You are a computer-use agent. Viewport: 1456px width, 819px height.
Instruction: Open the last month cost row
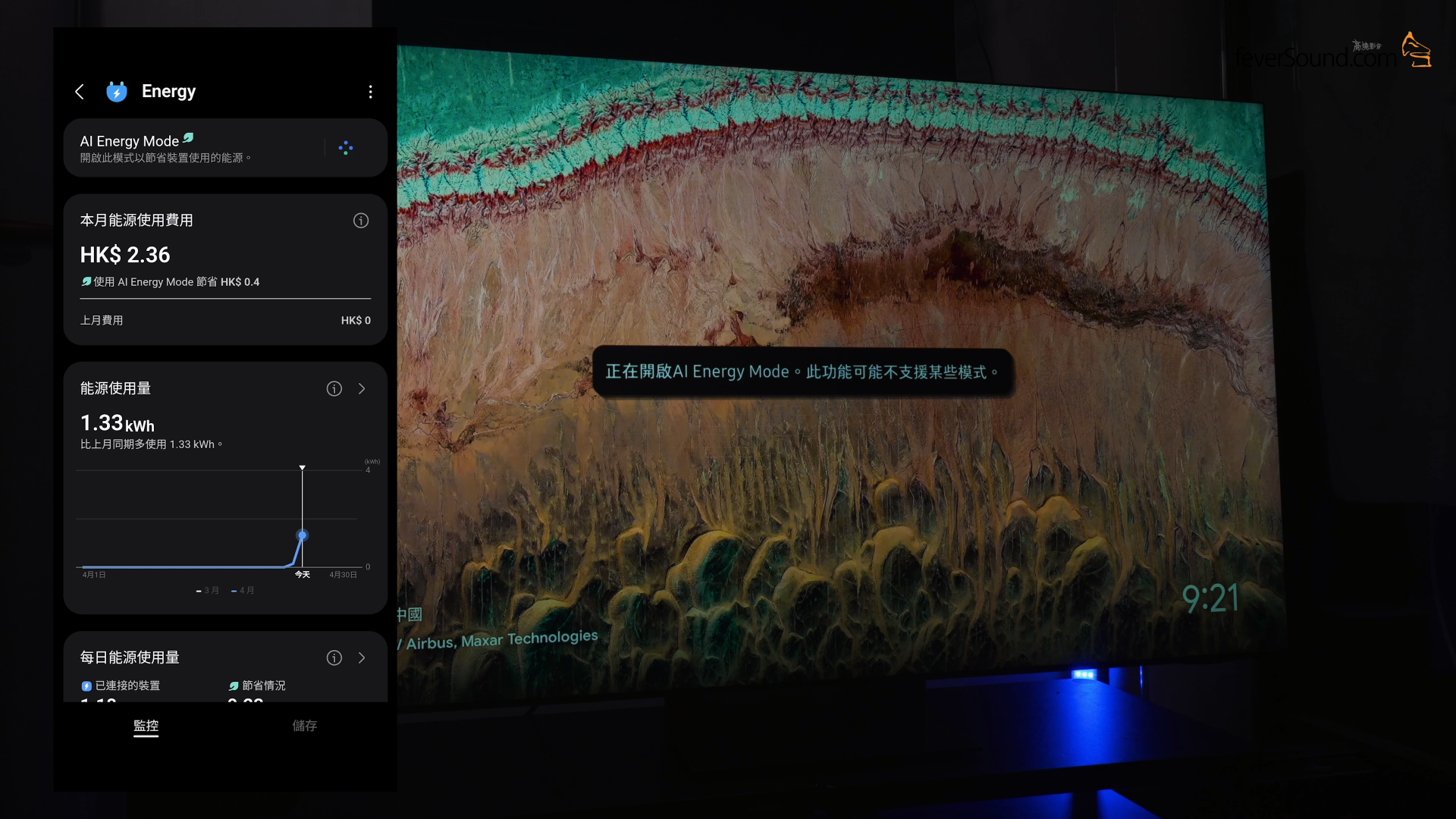[x=225, y=321]
